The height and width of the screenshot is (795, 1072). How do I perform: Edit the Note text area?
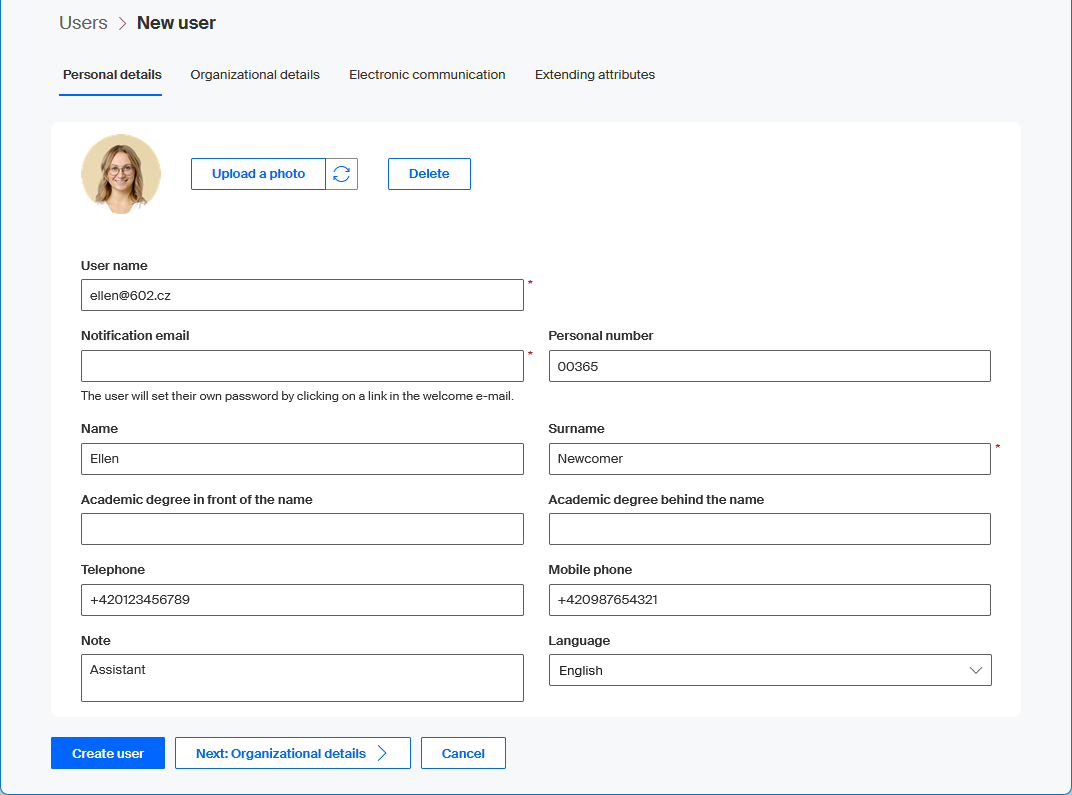coord(302,678)
